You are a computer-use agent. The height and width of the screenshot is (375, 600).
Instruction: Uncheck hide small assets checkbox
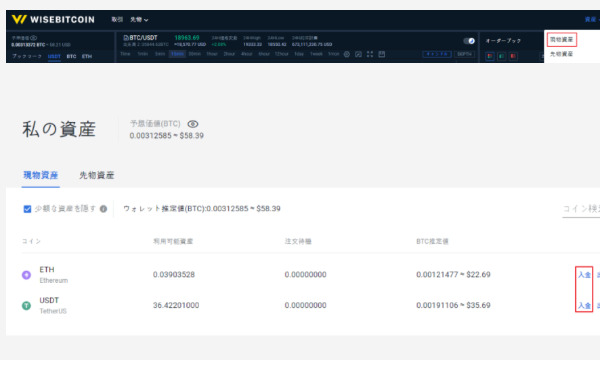point(27,209)
